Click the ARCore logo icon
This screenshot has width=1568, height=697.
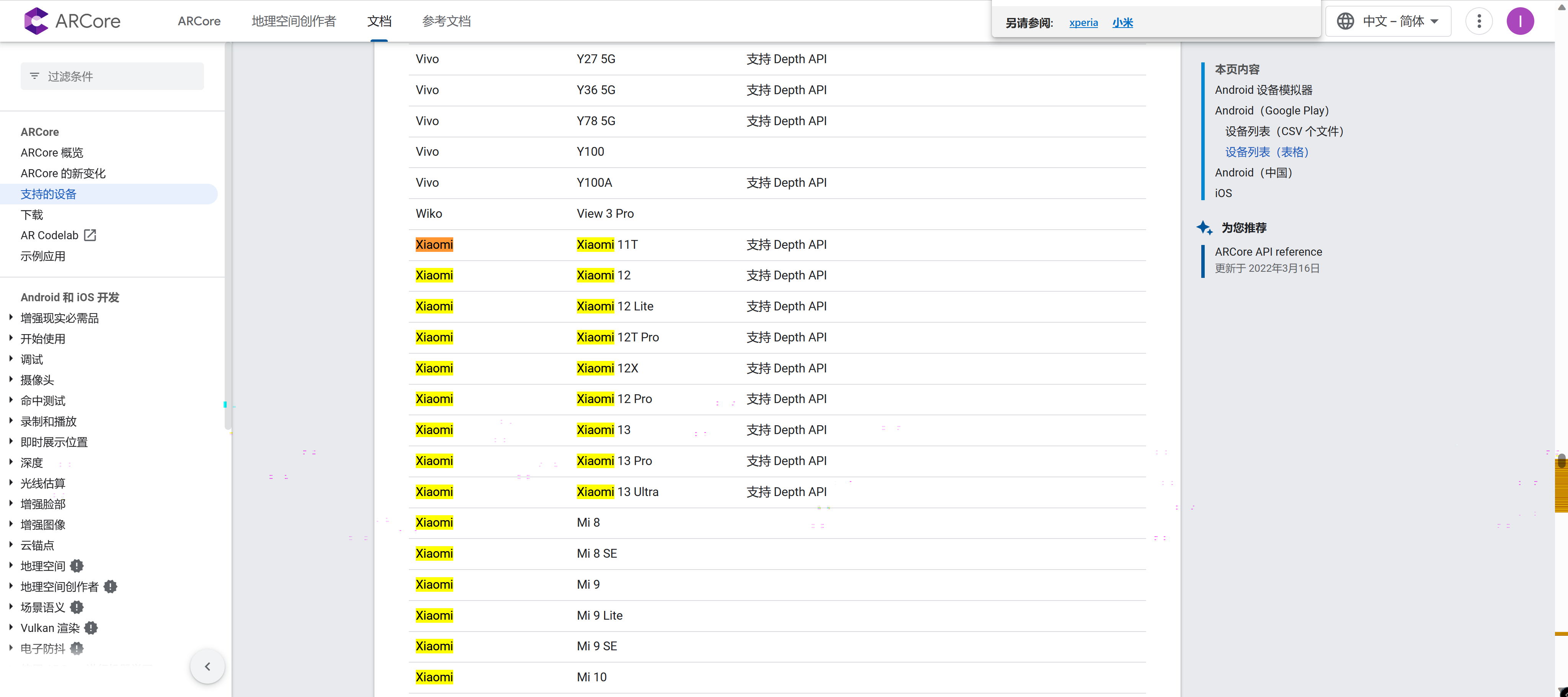pyautogui.click(x=36, y=21)
